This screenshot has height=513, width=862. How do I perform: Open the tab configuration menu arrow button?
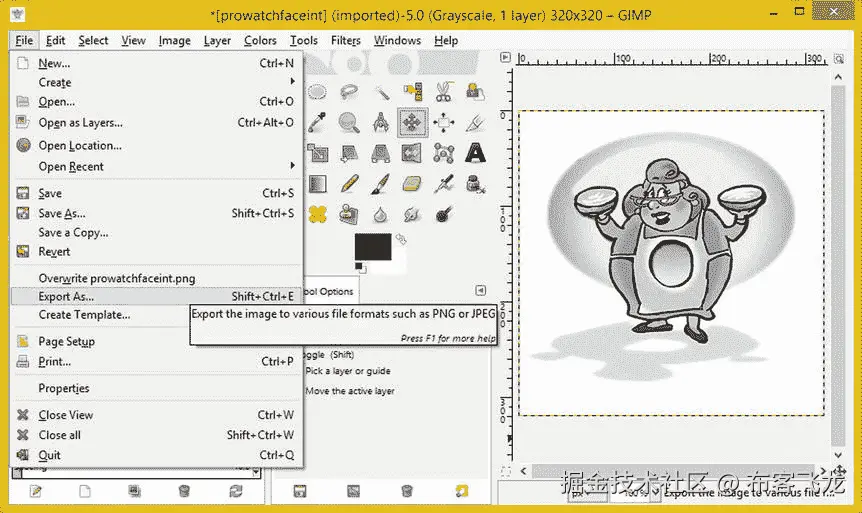pos(480,290)
